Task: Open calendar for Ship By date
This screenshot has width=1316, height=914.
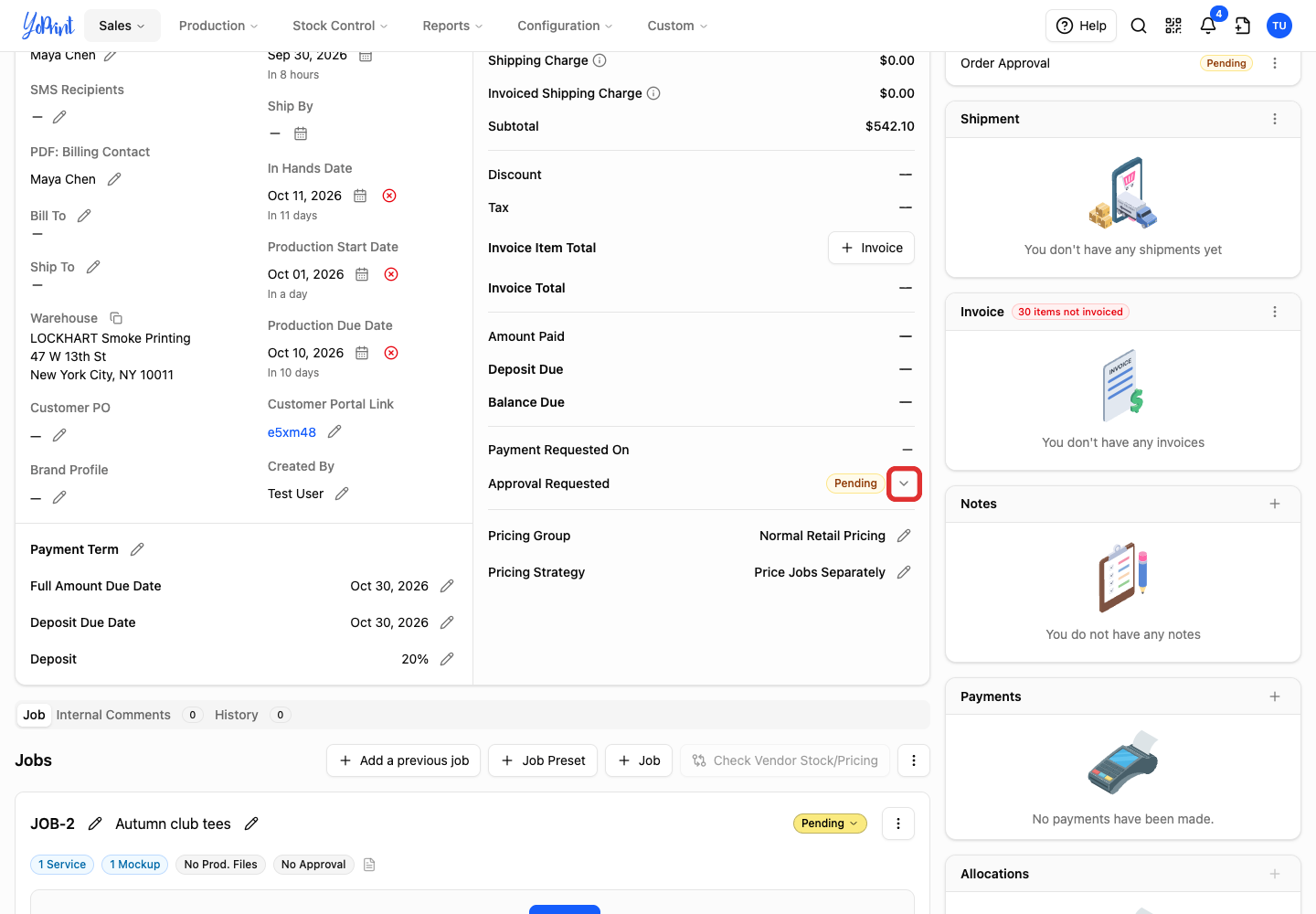Action: (301, 133)
